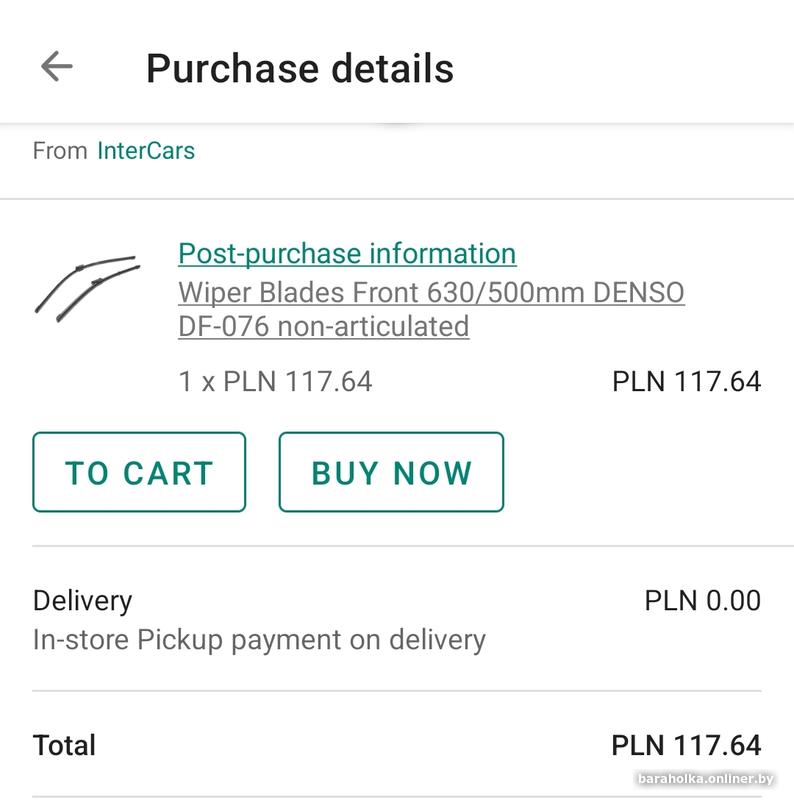The image size is (794, 800).
Task: Open the InterCars seller link
Action: click(146, 151)
